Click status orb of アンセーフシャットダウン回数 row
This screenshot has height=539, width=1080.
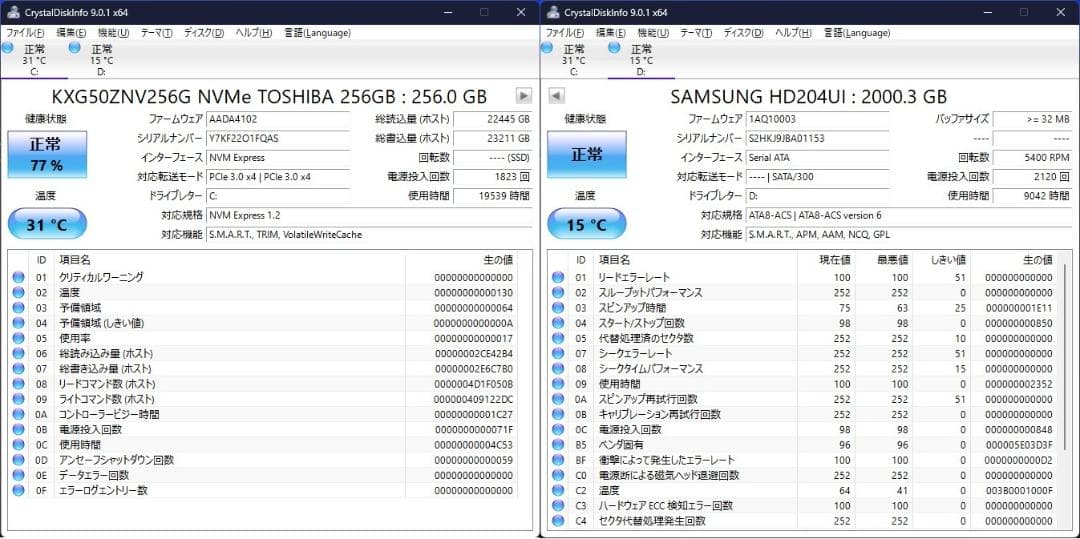coord(18,460)
